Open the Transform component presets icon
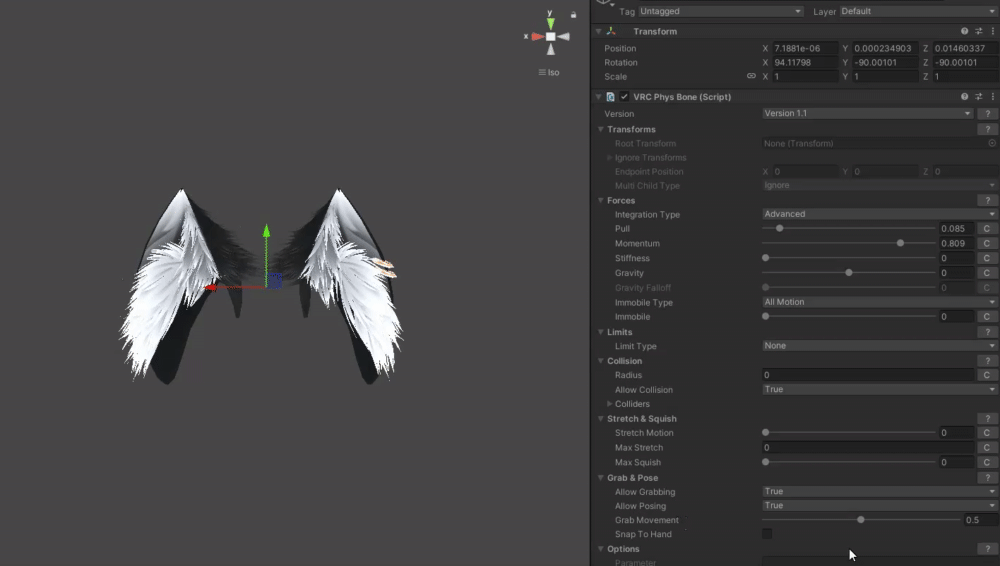Viewport: 1000px width, 566px height. (x=977, y=31)
